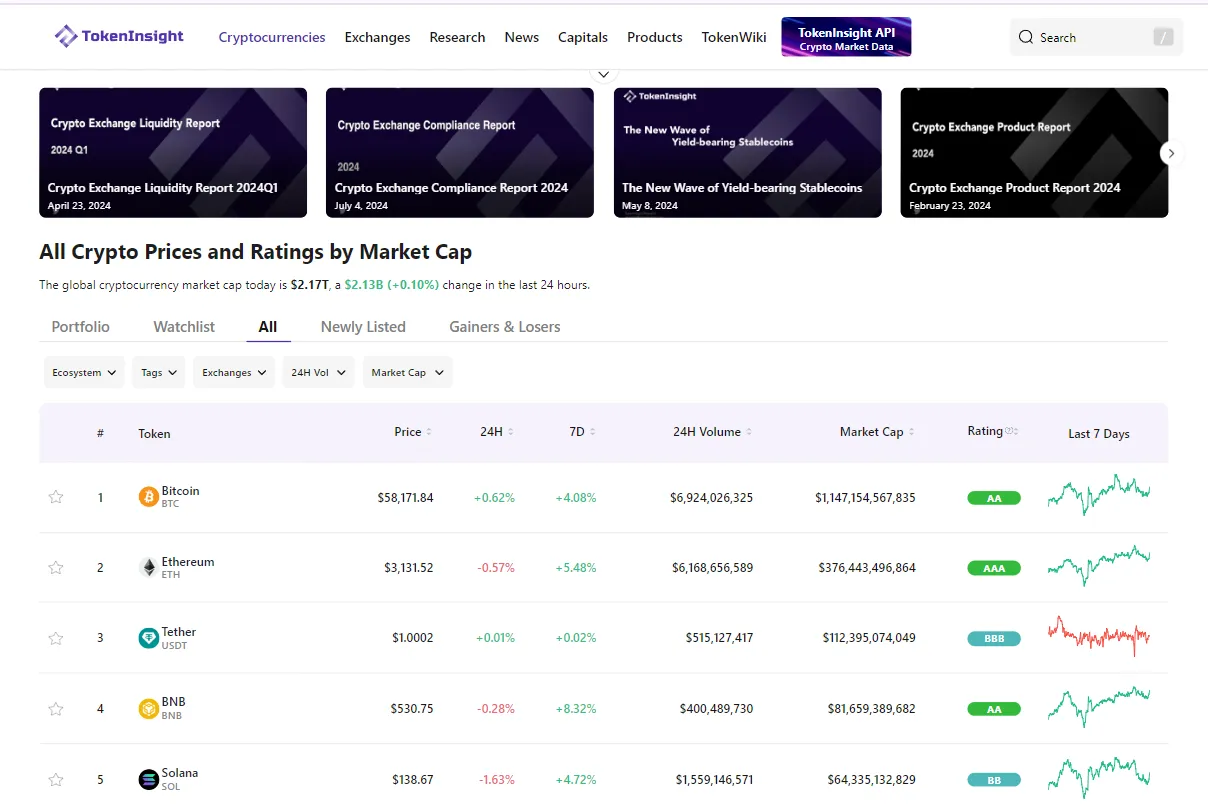Expand the Tags filter

tap(158, 372)
